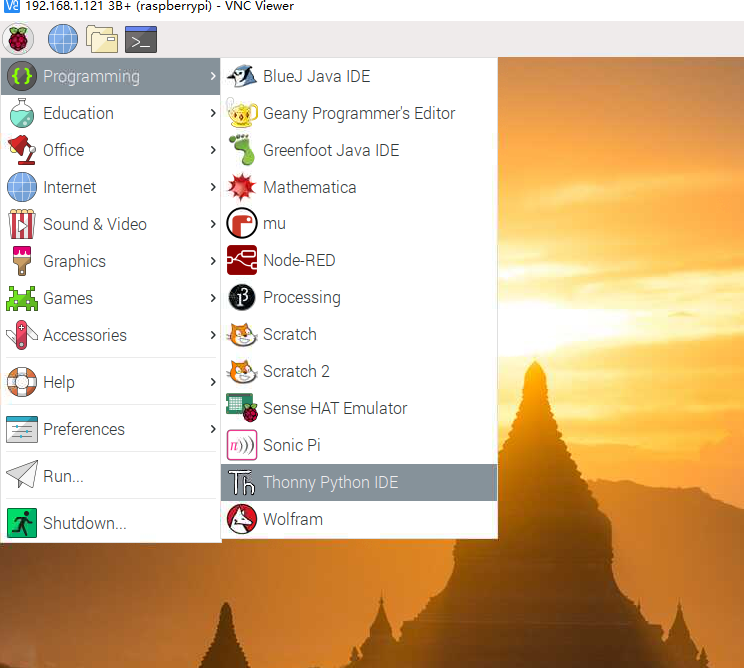Click the VNC Viewer title bar logo
This screenshot has height=668, width=744.
(x=12, y=6)
